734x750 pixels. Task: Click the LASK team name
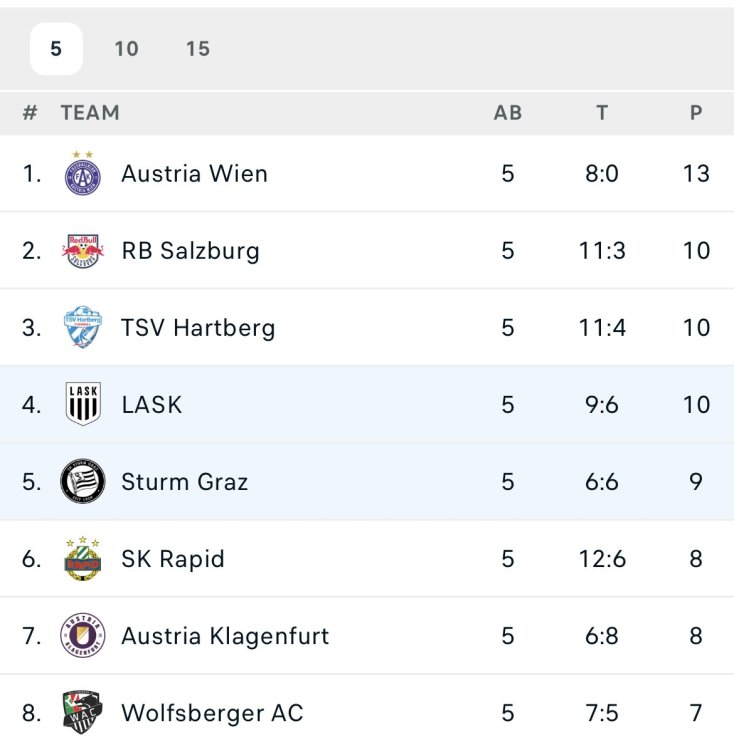coord(152,405)
